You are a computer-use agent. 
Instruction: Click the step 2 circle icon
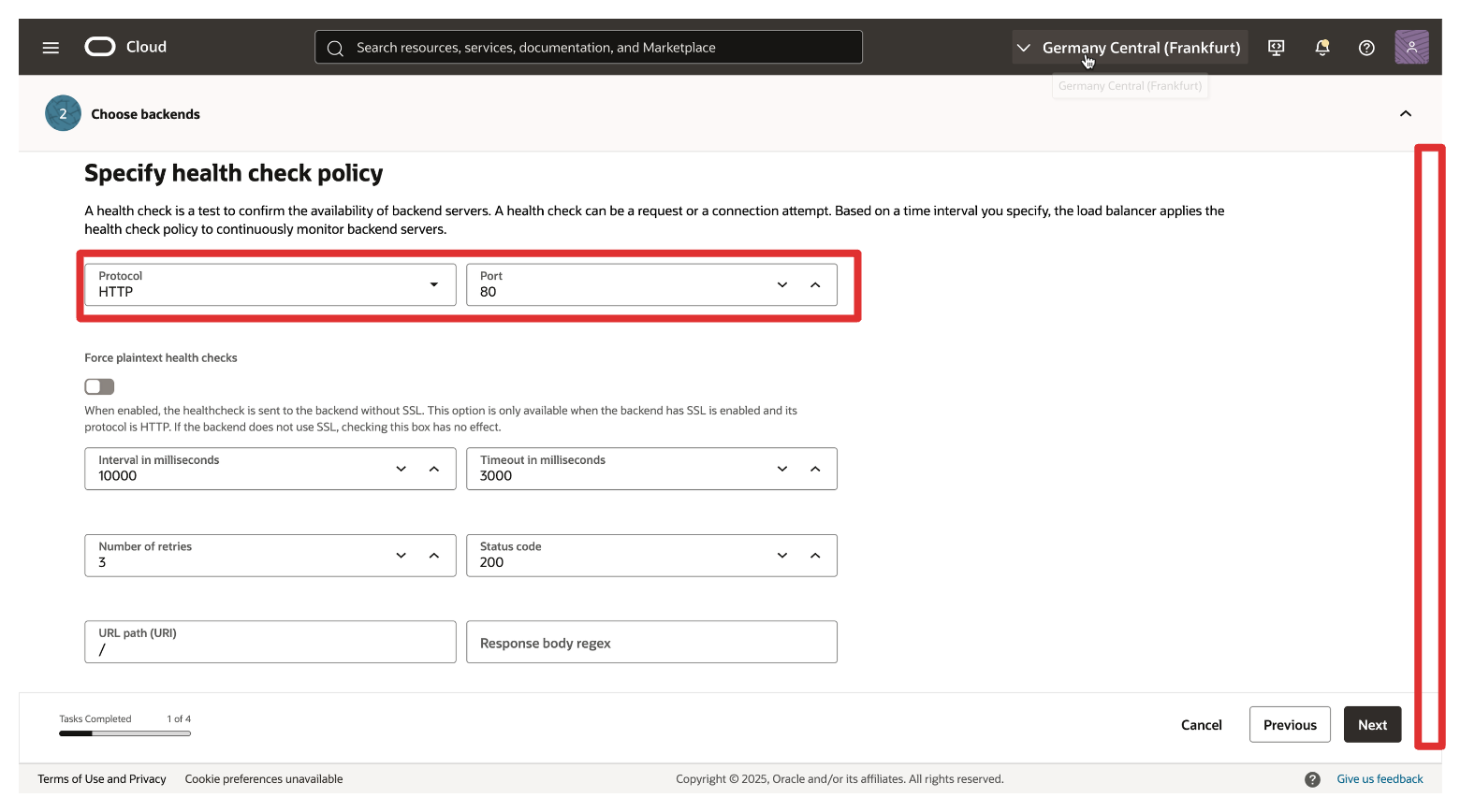pyautogui.click(x=63, y=114)
